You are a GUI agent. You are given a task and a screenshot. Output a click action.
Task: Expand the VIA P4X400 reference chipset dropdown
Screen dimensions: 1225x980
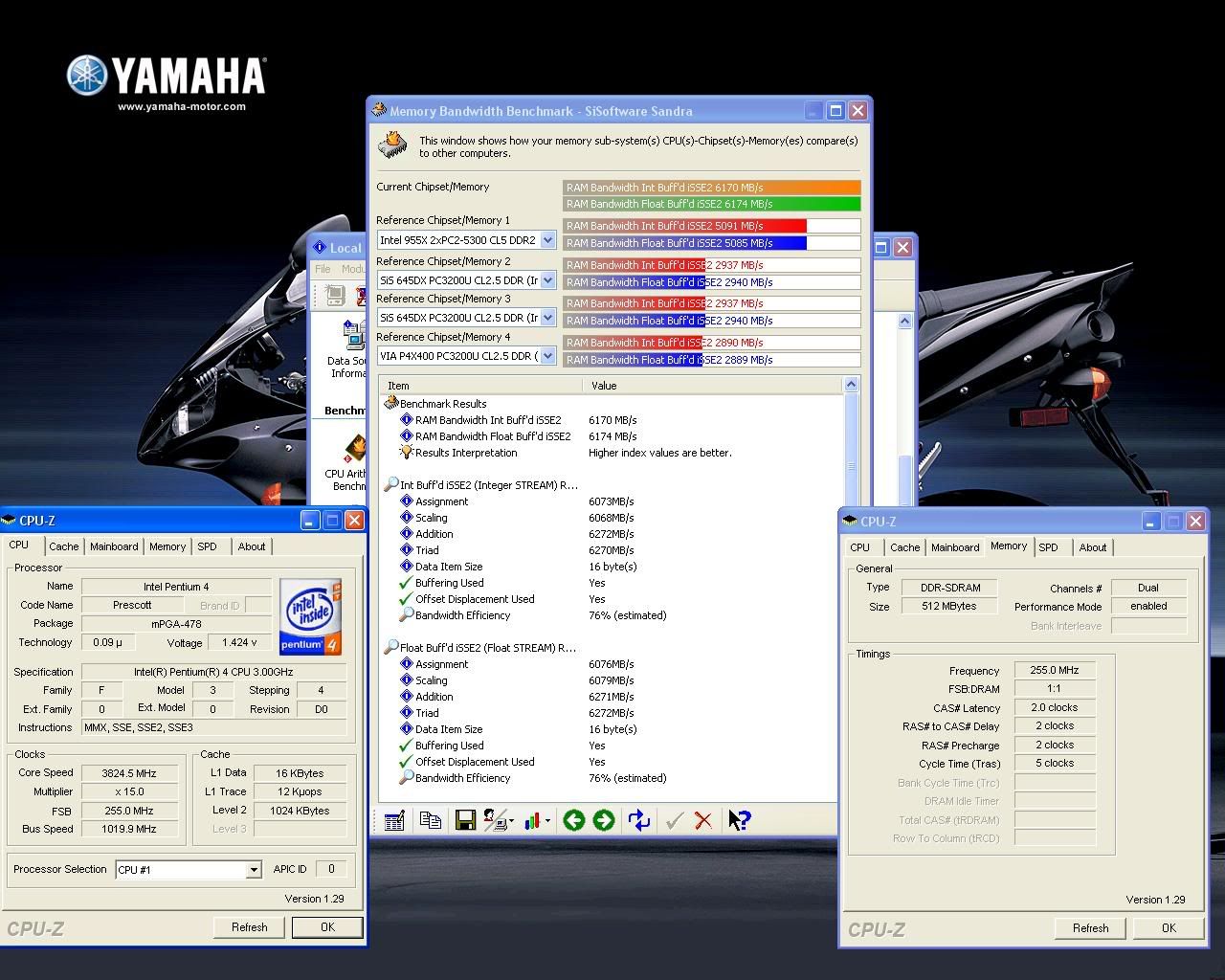(547, 356)
